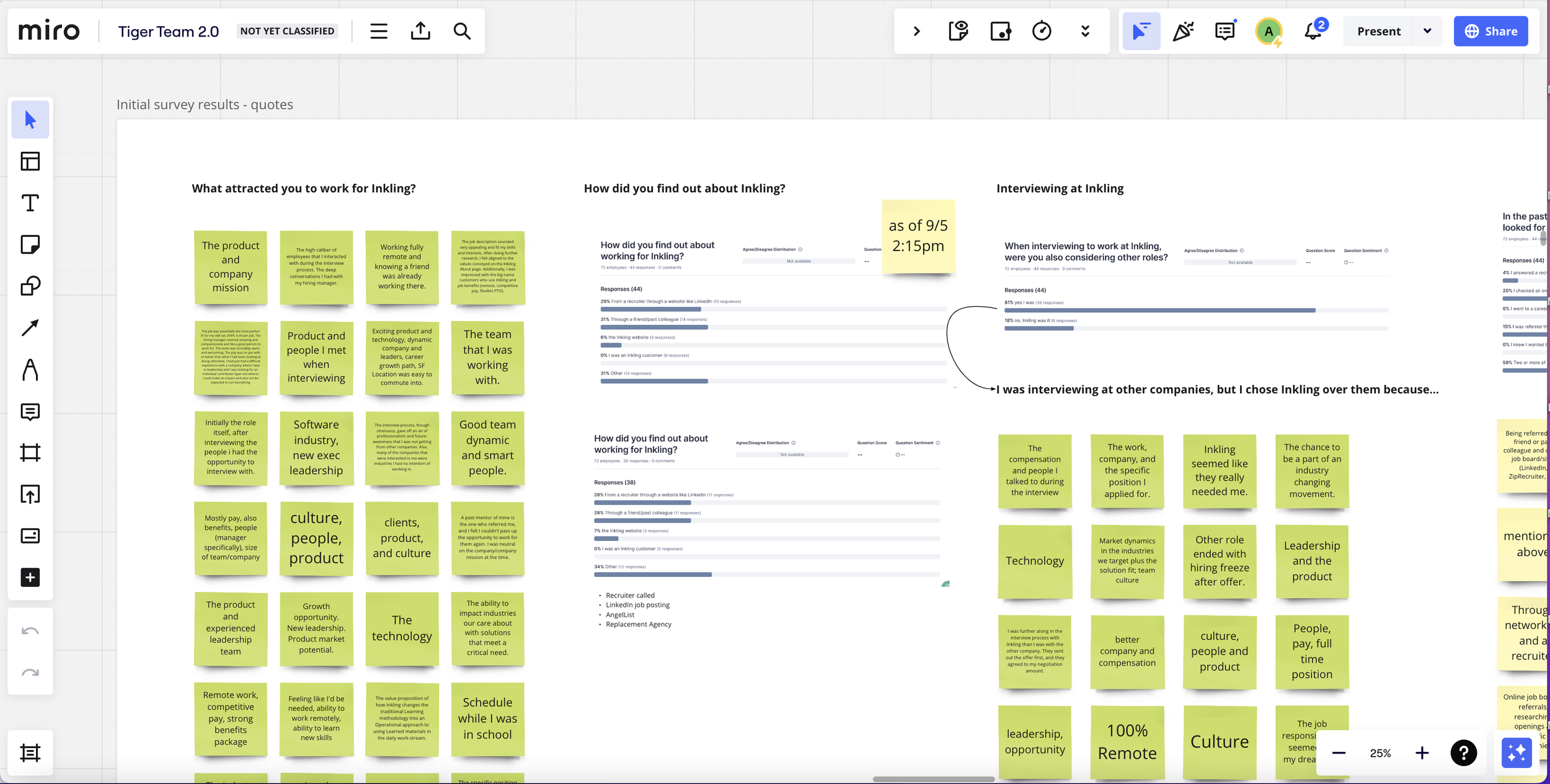The width and height of the screenshot is (1550, 784).
Task: Select "The product and company mission" sticky note
Action: pyautogui.click(x=231, y=267)
